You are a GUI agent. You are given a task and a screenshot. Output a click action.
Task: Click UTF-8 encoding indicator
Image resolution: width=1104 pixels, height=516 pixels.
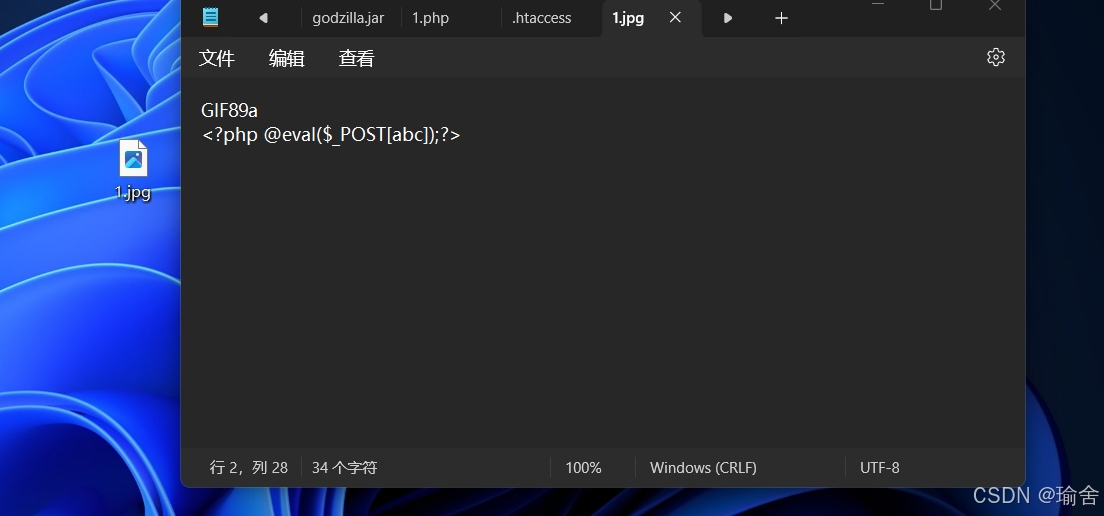point(879,467)
